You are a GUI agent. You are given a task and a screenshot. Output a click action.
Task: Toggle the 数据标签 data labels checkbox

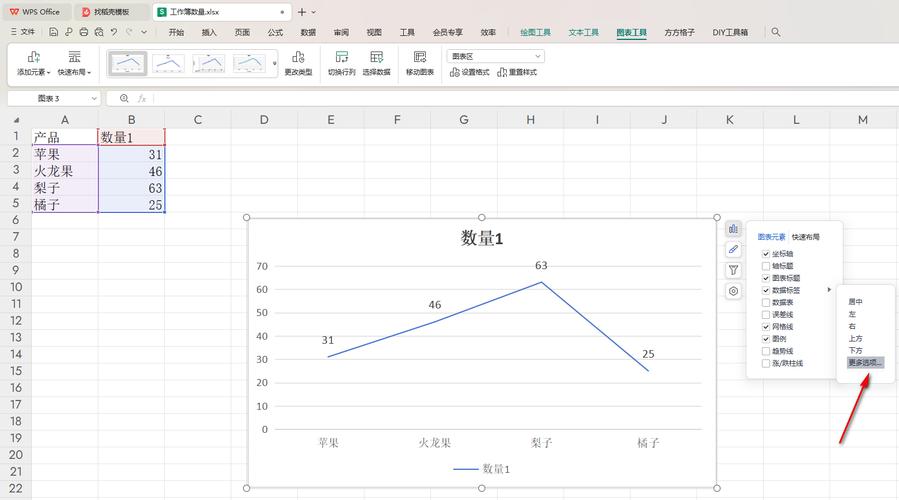point(765,290)
